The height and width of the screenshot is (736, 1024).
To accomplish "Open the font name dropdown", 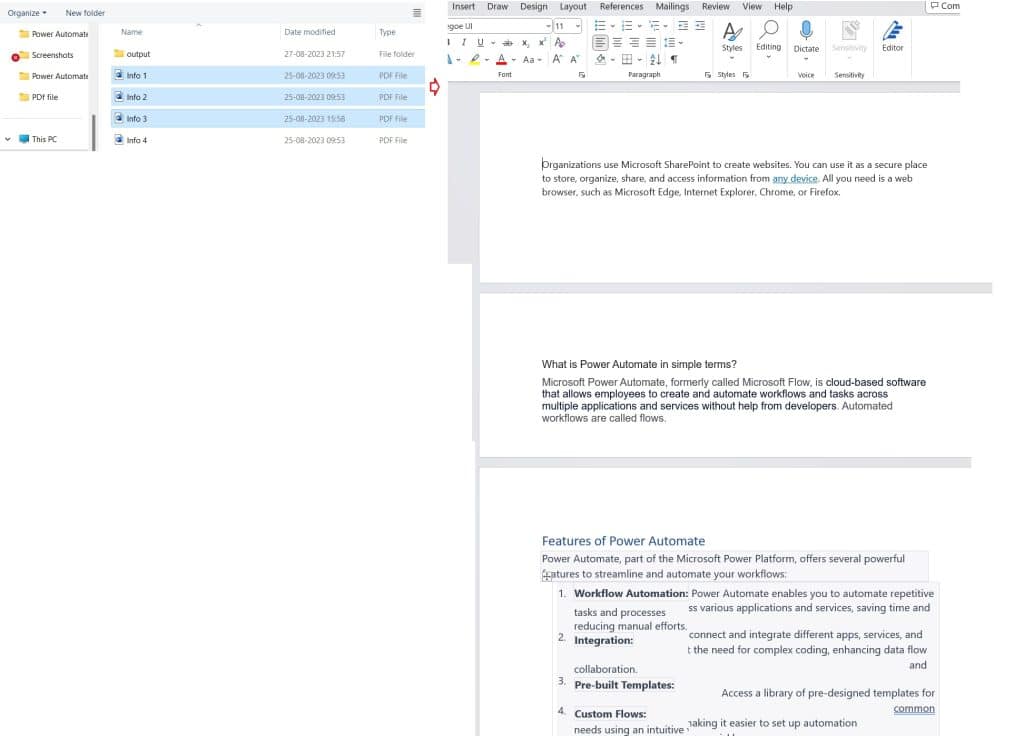I will pos(548,26).
